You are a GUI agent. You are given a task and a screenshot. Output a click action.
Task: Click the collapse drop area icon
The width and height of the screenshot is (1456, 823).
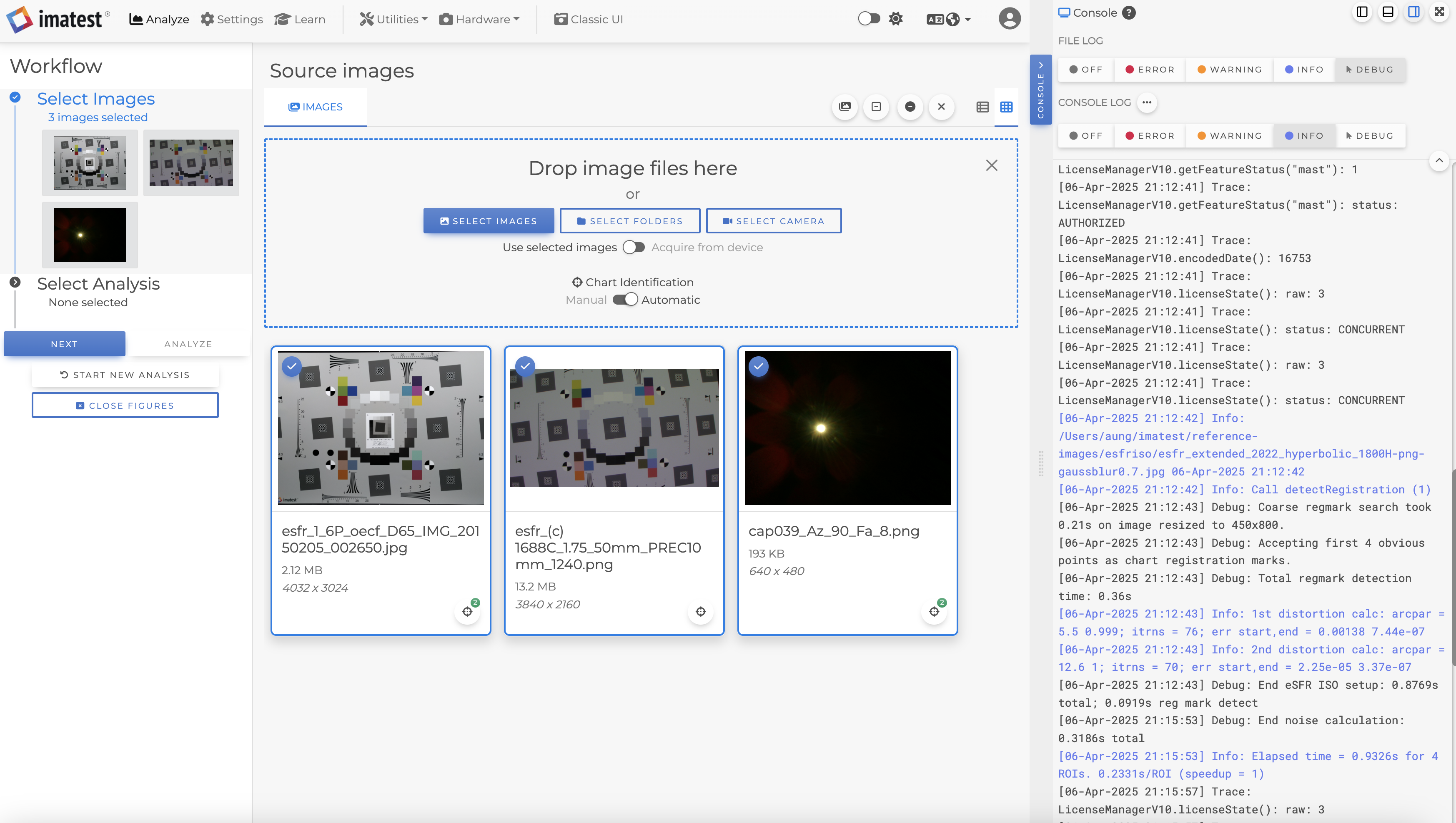tap(876, 106)
